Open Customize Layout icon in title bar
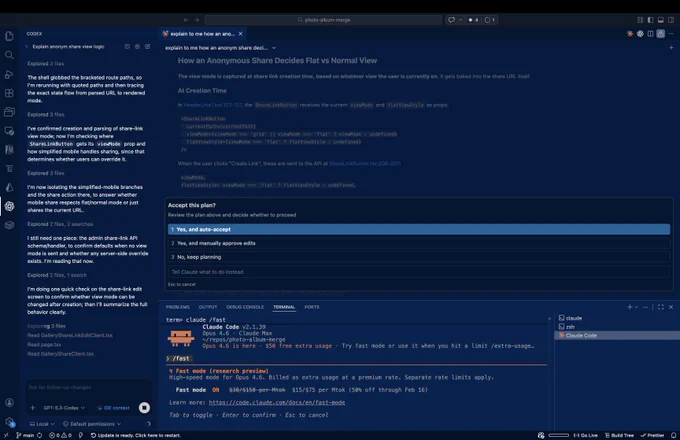680x440 pixels. pyautogui.click(x=640, y=20)
